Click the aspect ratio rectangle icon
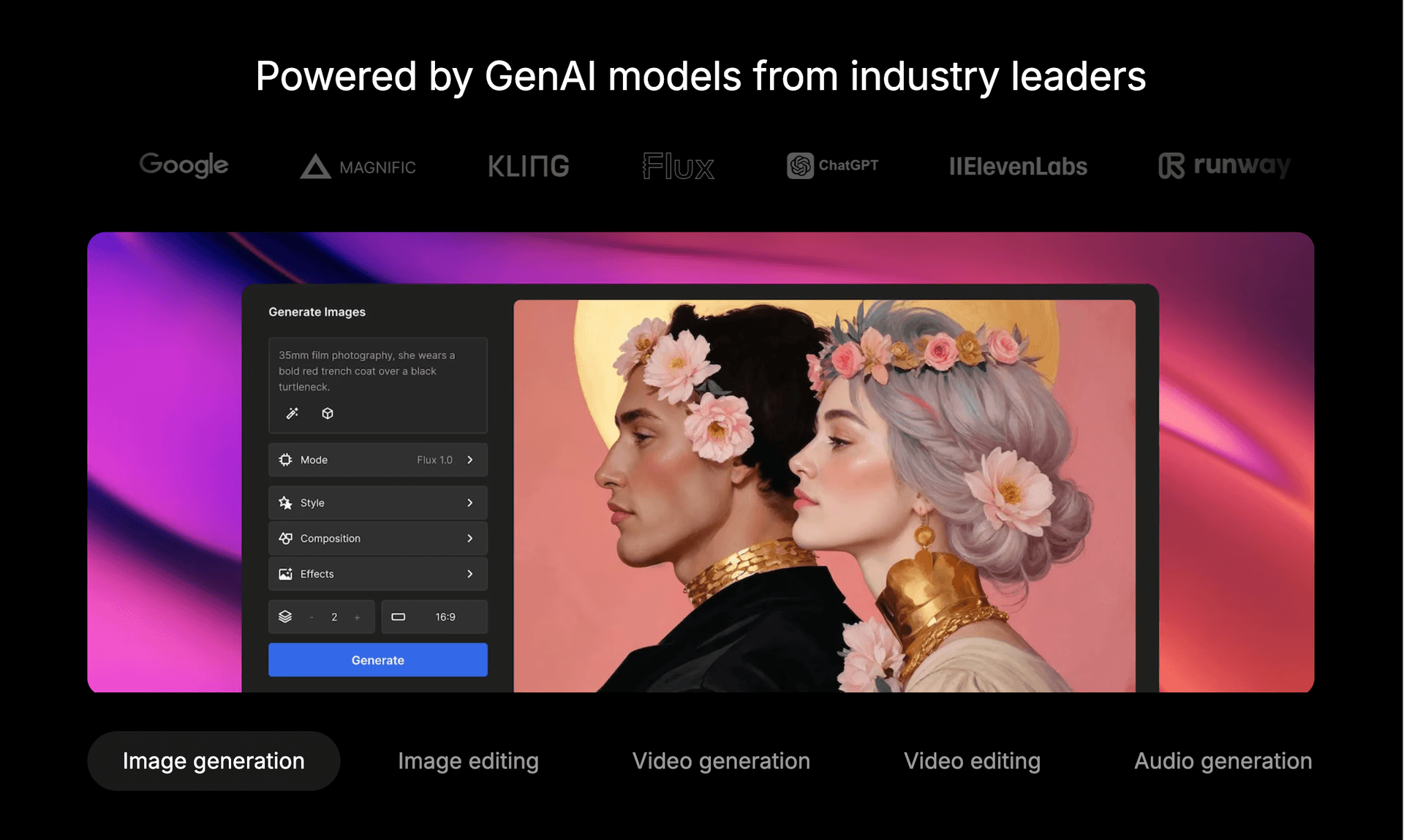Image resolution: width=1404 pixels, height=840 pixels. [x=398, y=617]
